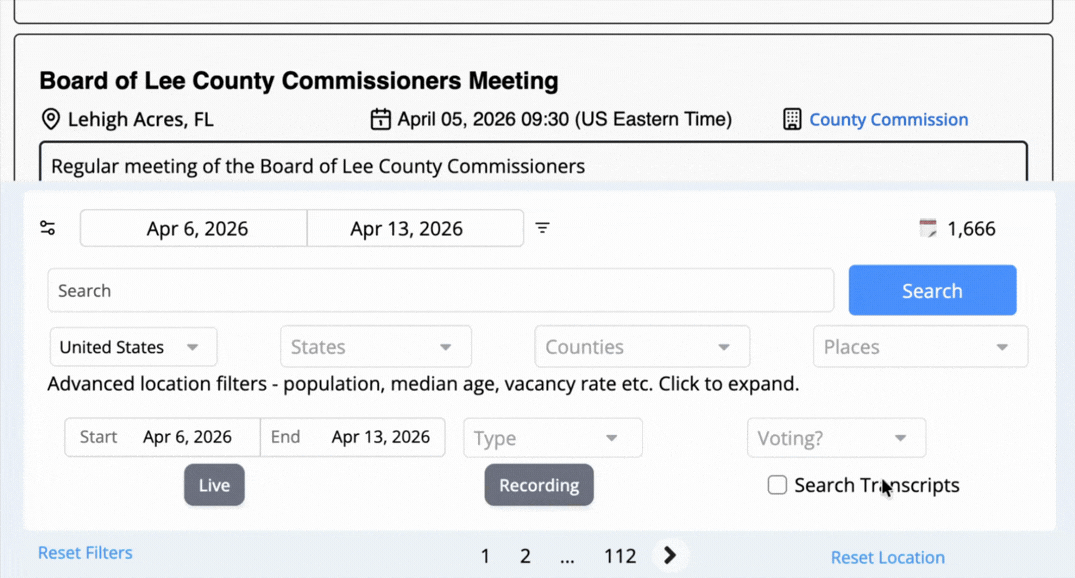
Task: Click the meeting date calendar icon
Action: coord(380,119)
